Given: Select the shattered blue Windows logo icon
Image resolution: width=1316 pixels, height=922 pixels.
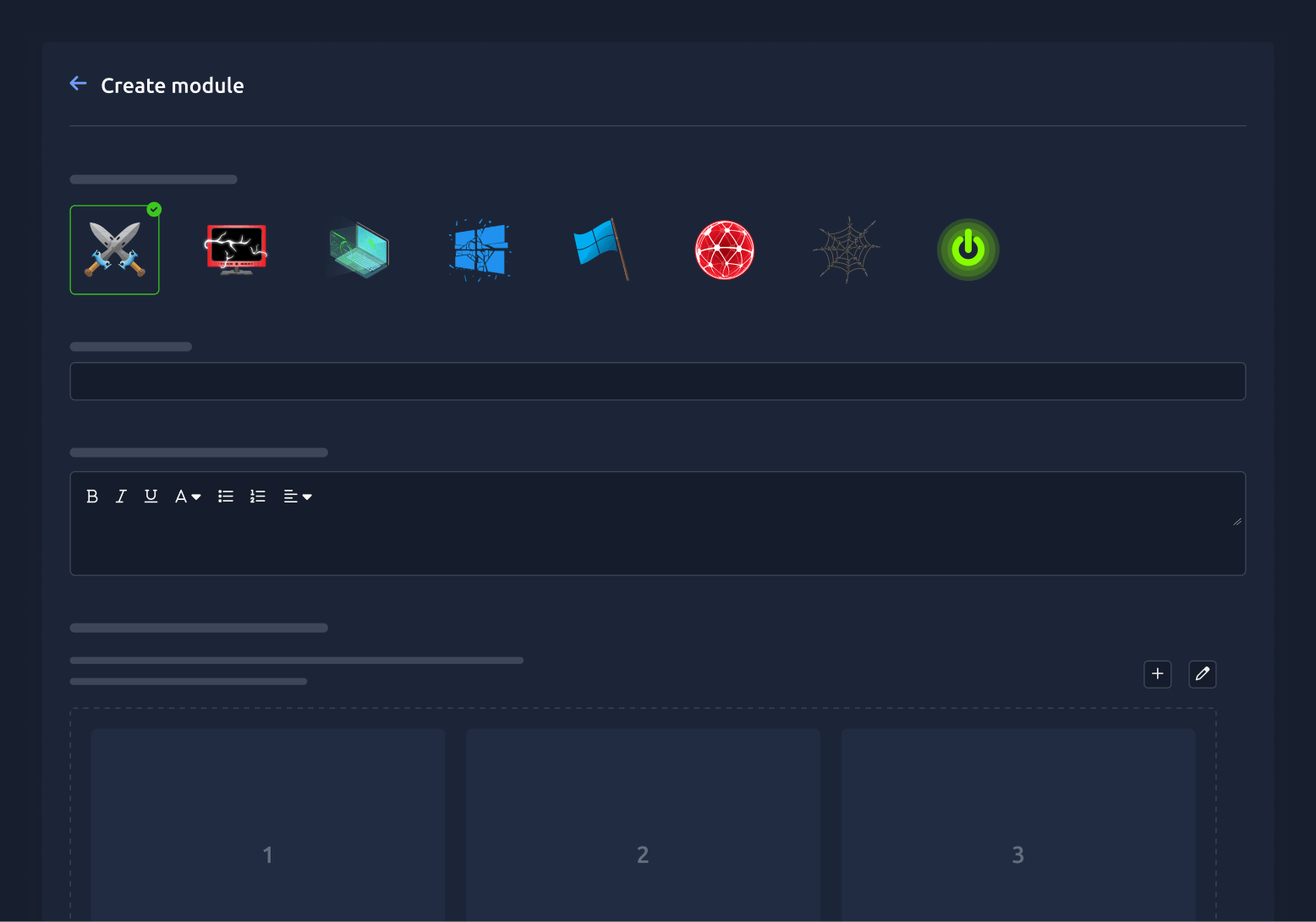Looking at the screenshot, I should [x=480, y=250].
